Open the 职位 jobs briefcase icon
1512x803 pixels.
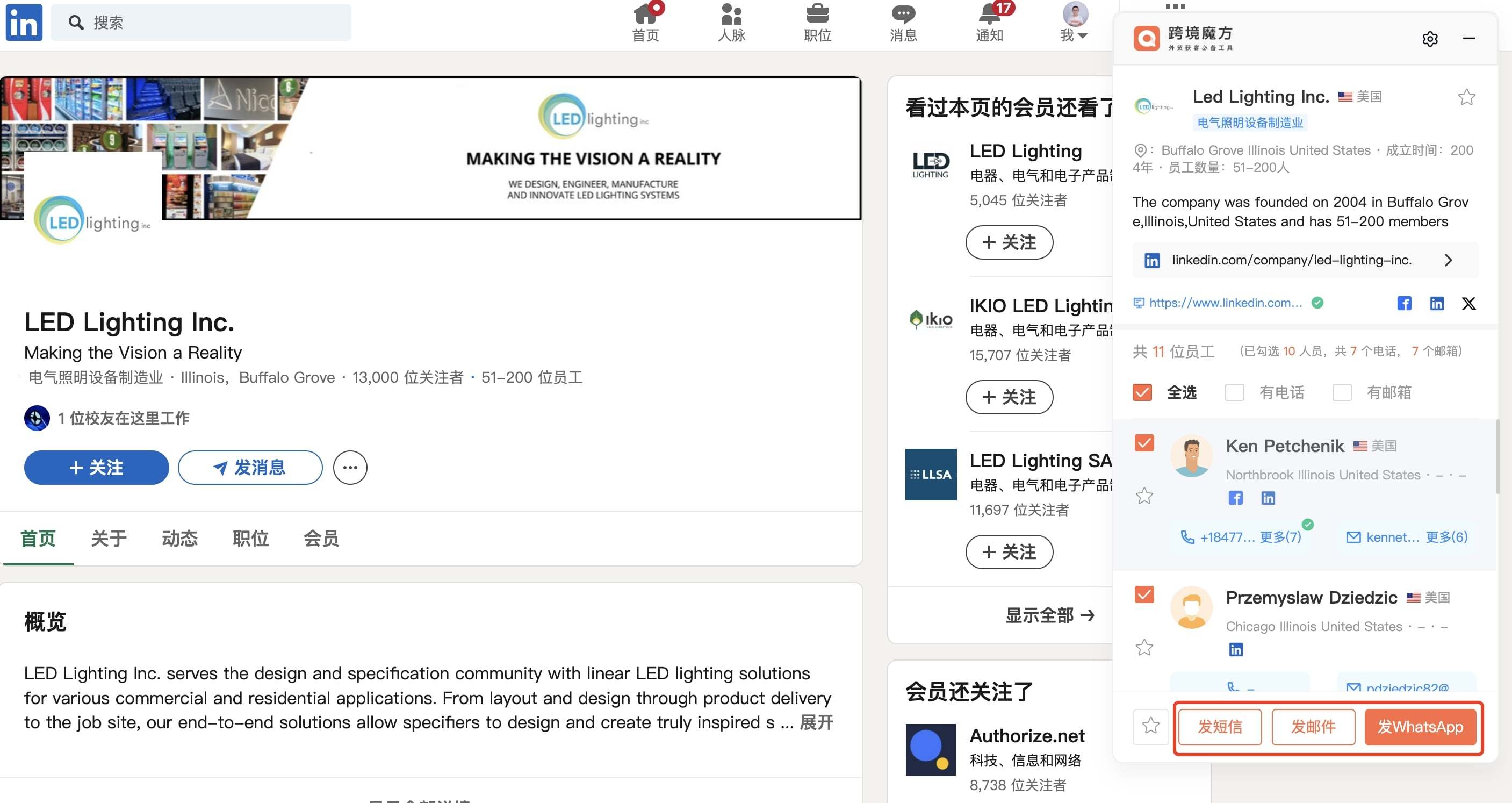[817, 23]
